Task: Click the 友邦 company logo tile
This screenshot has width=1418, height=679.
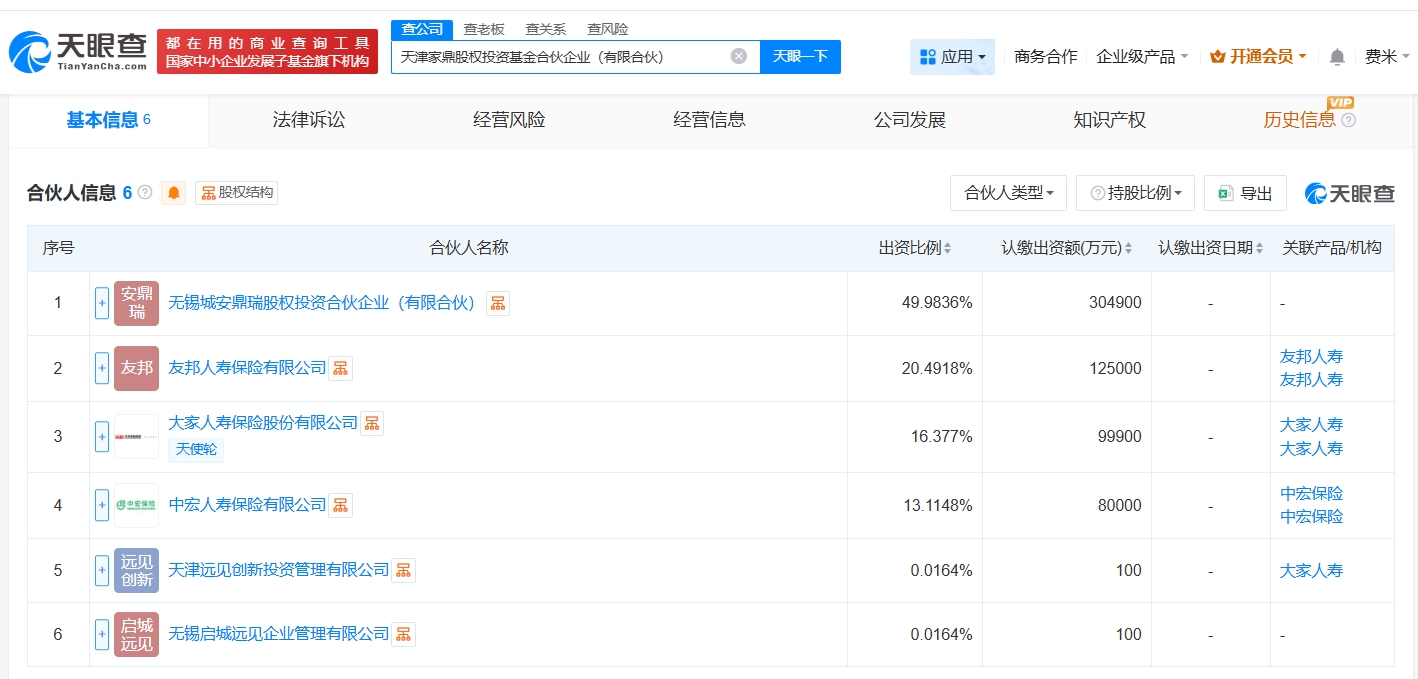Action: click(x=137, y=368)
